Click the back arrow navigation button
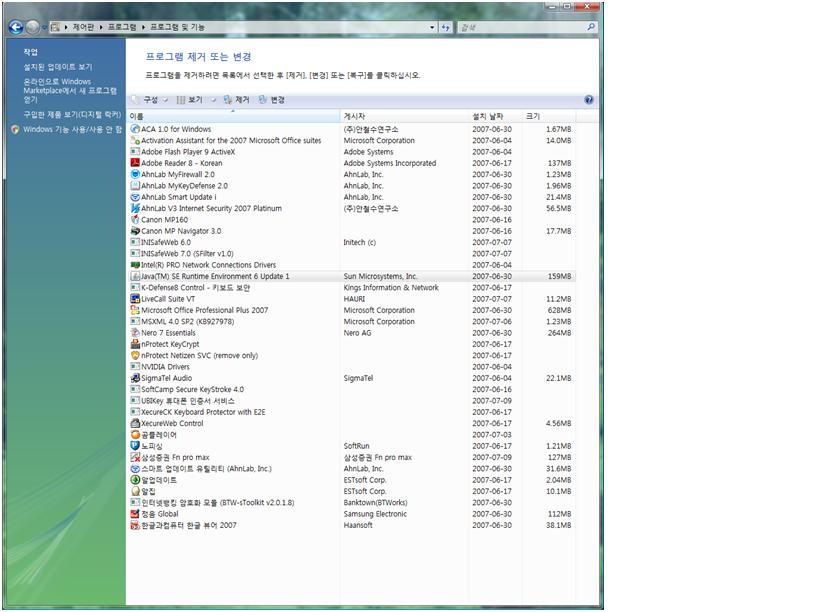Image resolution: width=840 pixels, height=612 pixels. click(x=16, y=27)
